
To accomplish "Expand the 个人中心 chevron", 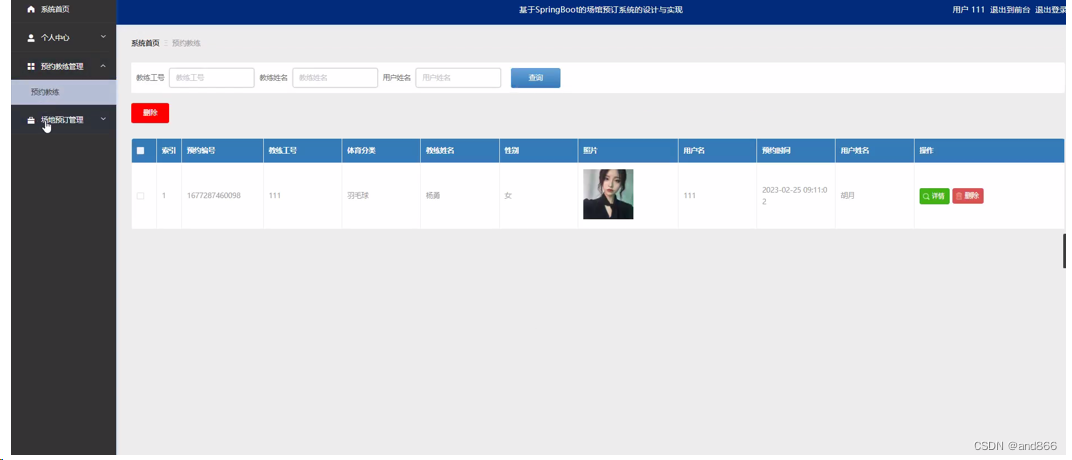I will 103,37.
